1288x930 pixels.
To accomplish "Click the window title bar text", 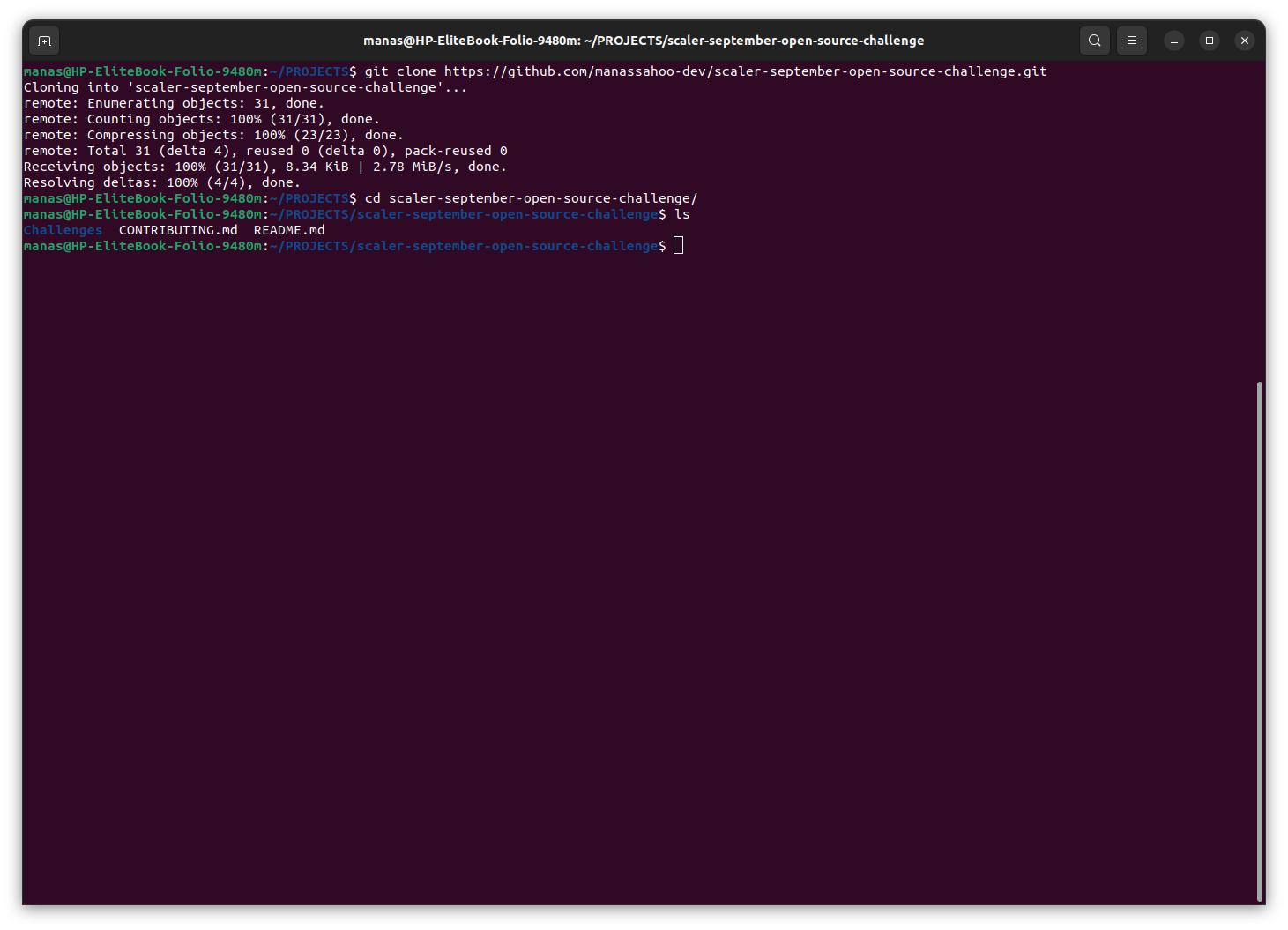I will pyautogui.click(x=643, y=40).
